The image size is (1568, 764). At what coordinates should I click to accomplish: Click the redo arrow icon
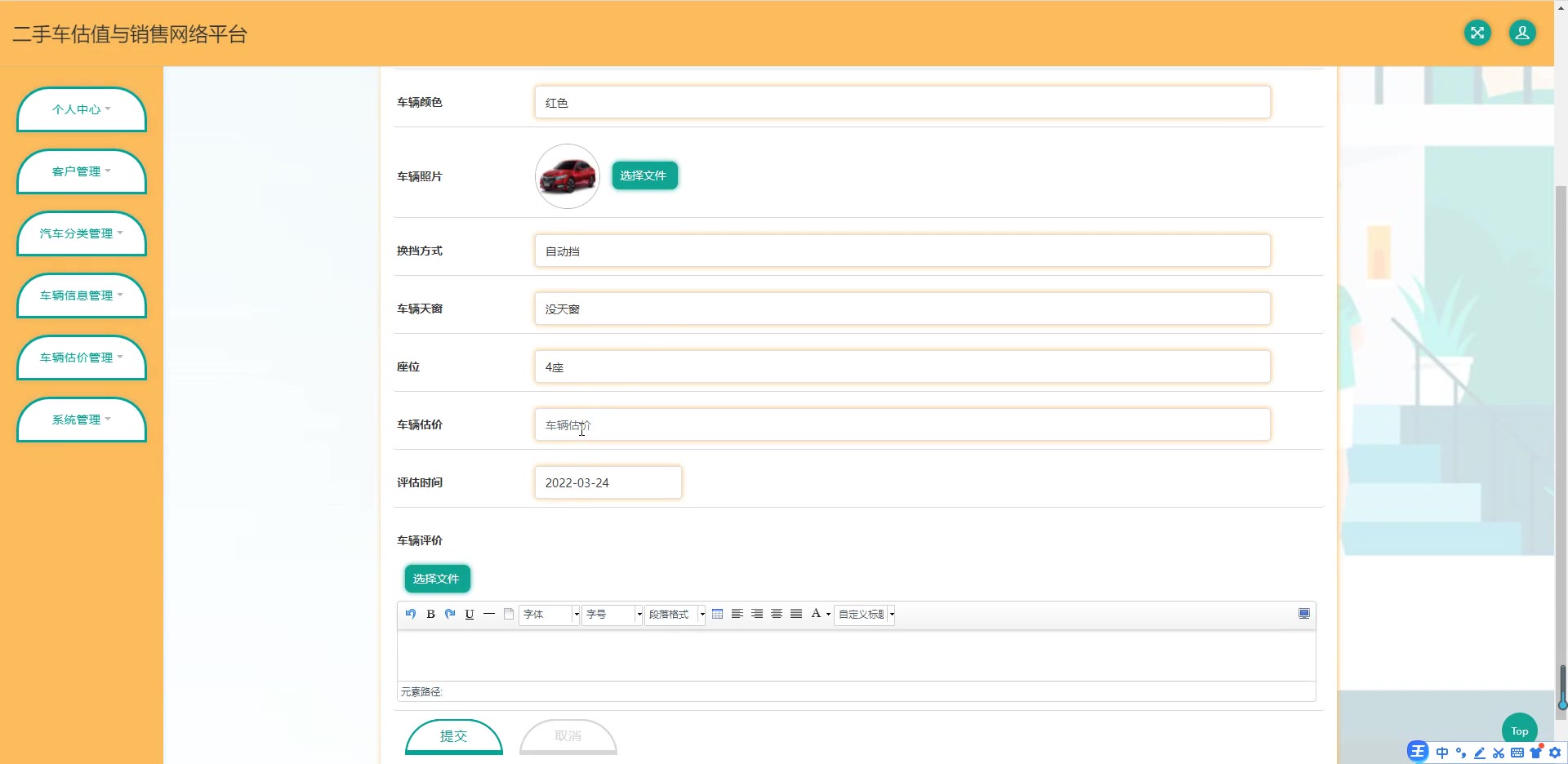(x=450, y=614)
